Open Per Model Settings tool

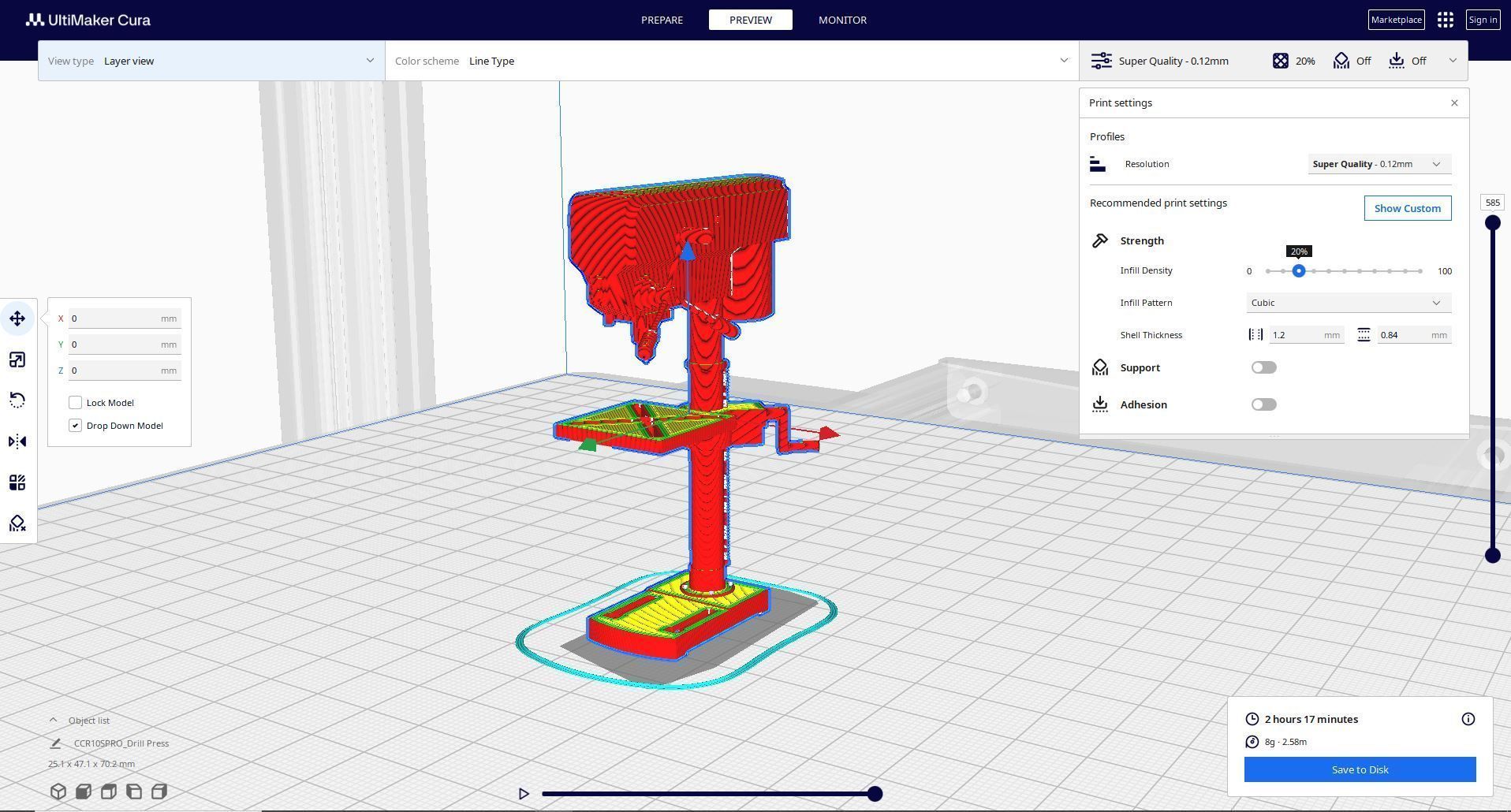17,482
